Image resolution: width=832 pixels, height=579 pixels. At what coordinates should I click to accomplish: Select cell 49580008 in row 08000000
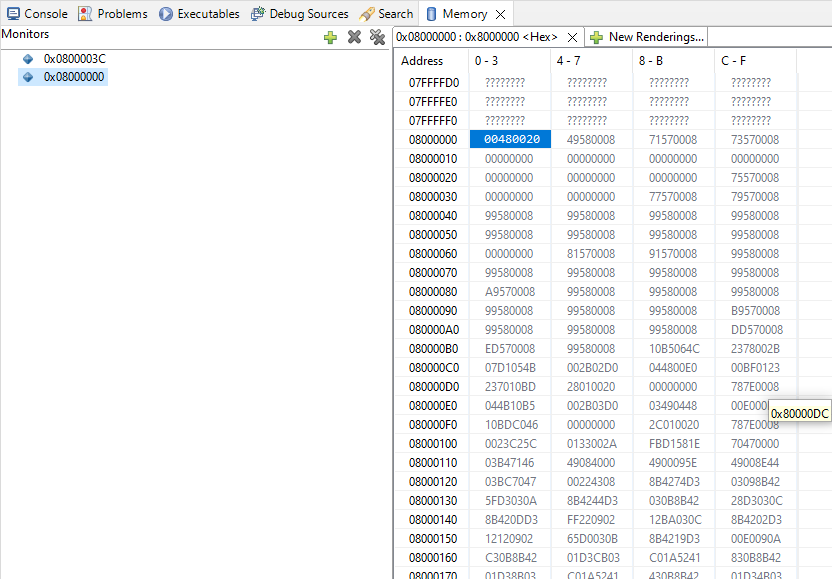tap(591, 140)
